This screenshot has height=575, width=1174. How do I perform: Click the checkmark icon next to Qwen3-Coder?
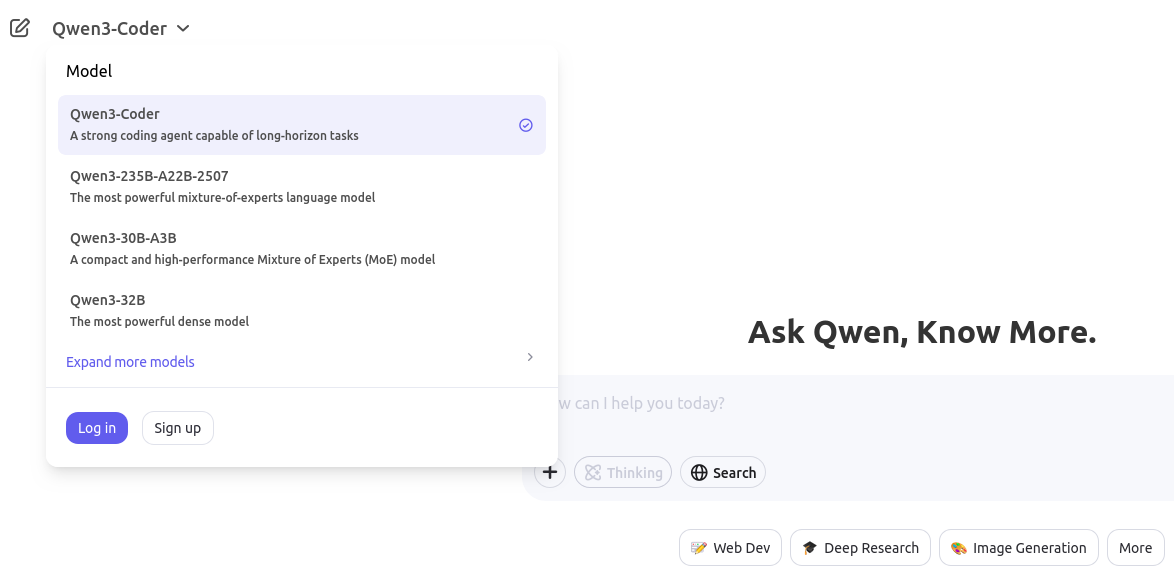(x=526, y=125)
